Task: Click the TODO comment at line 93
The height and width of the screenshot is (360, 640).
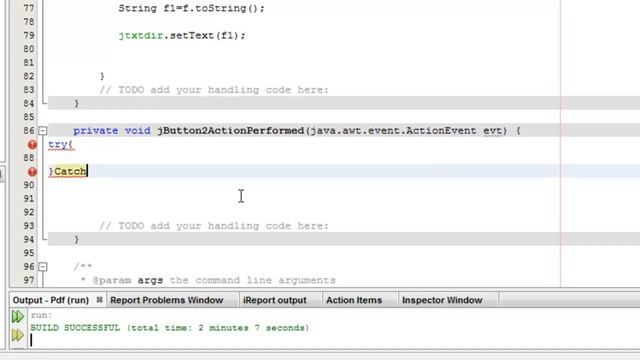Action: click(x=214, y=226)
